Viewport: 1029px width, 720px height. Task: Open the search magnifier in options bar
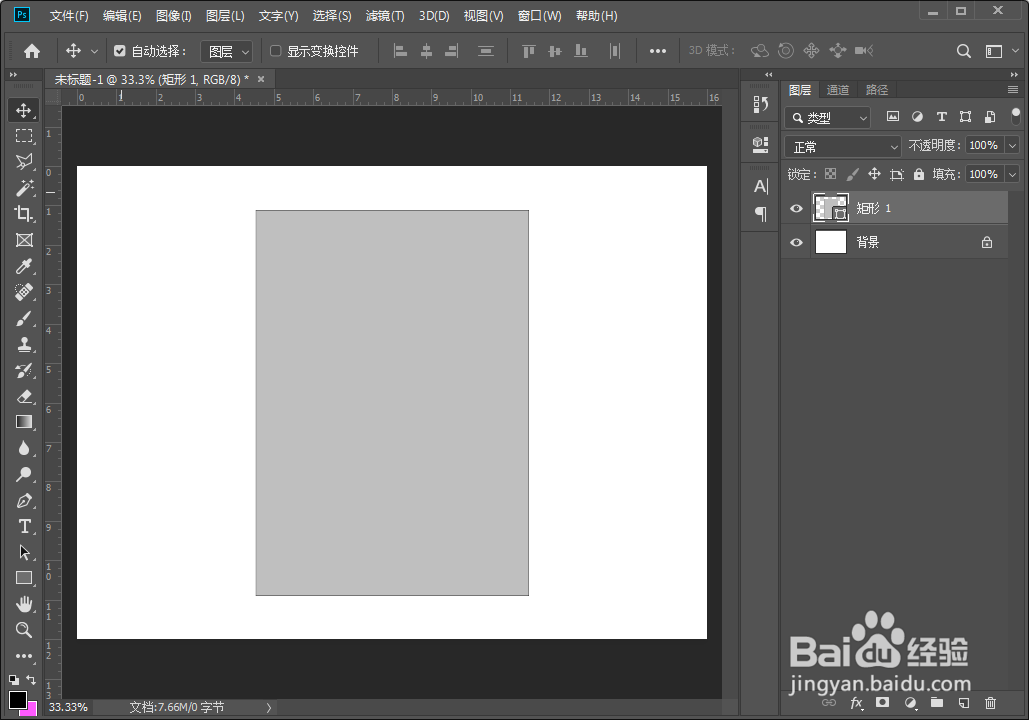pyautogui.click(x=963, y=51)
